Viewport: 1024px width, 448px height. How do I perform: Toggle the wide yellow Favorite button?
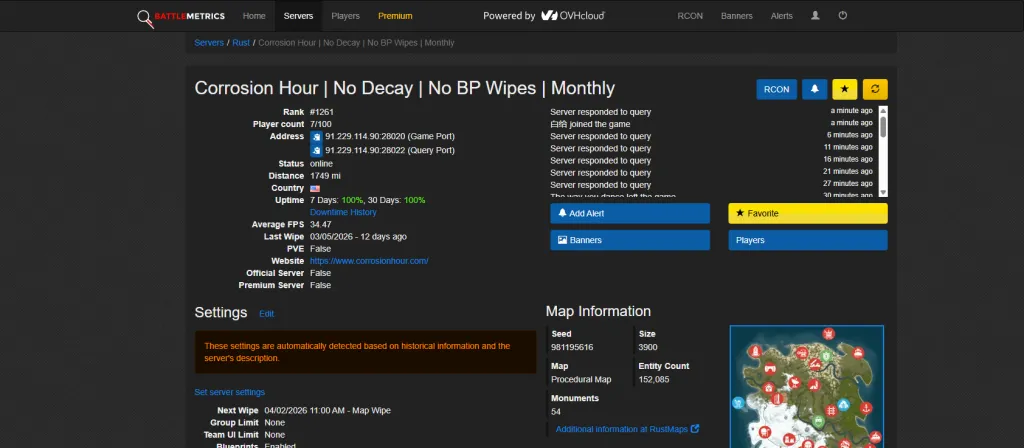tap(808, 214)
